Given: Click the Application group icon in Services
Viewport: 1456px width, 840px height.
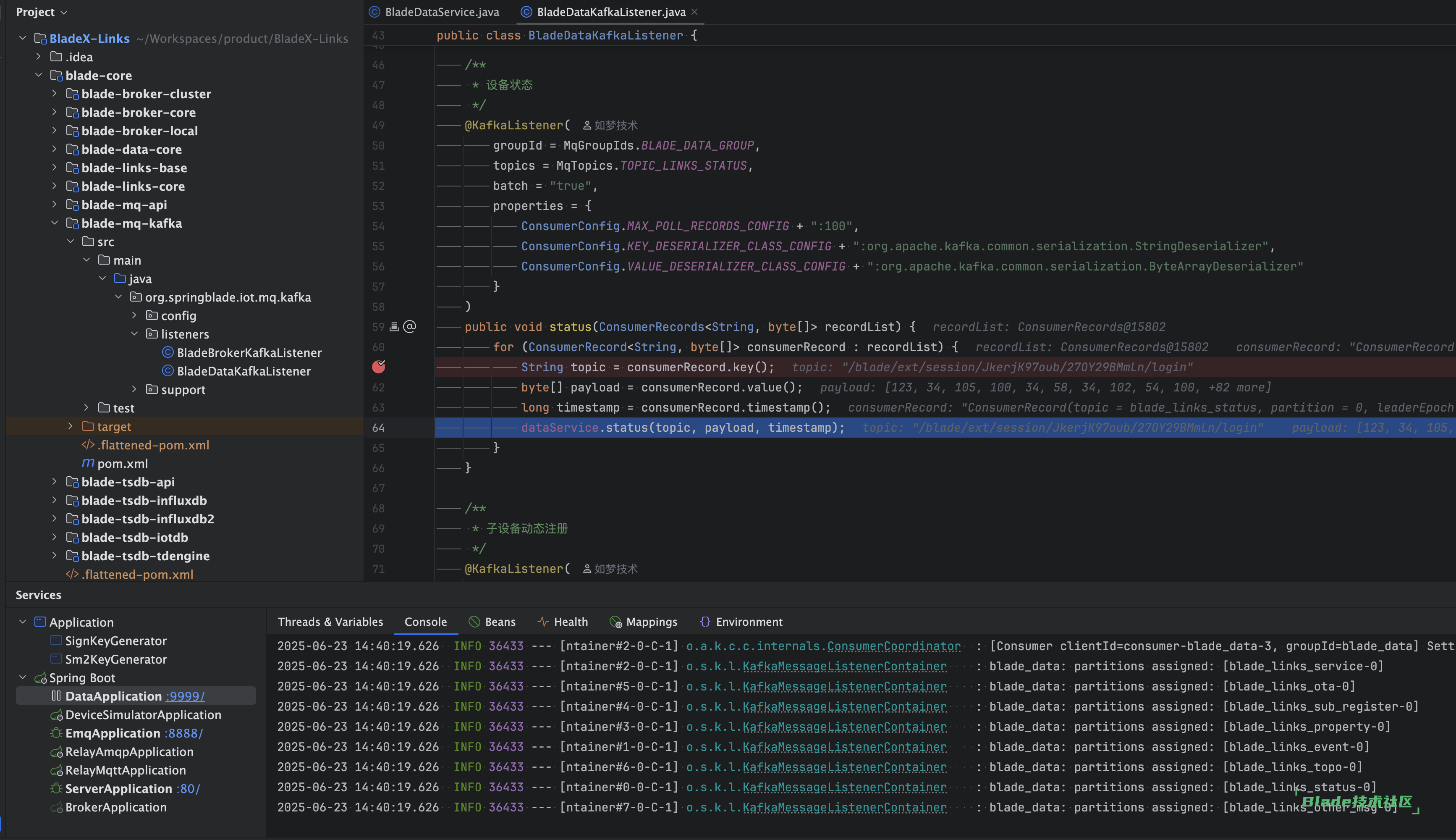Looking at the screenshot, I should tap(40, 622).
